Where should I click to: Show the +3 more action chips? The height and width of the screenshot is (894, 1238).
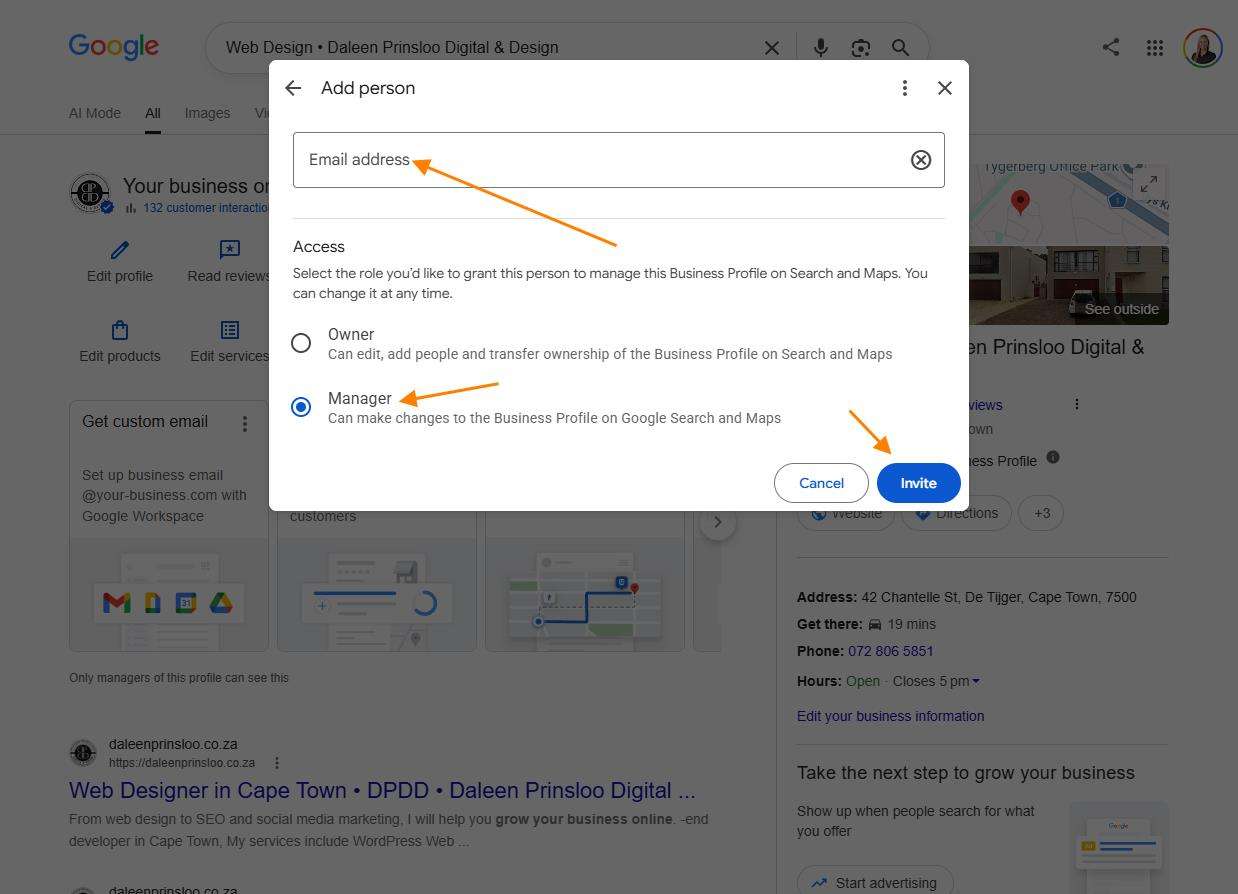(x=1041, y=513)
